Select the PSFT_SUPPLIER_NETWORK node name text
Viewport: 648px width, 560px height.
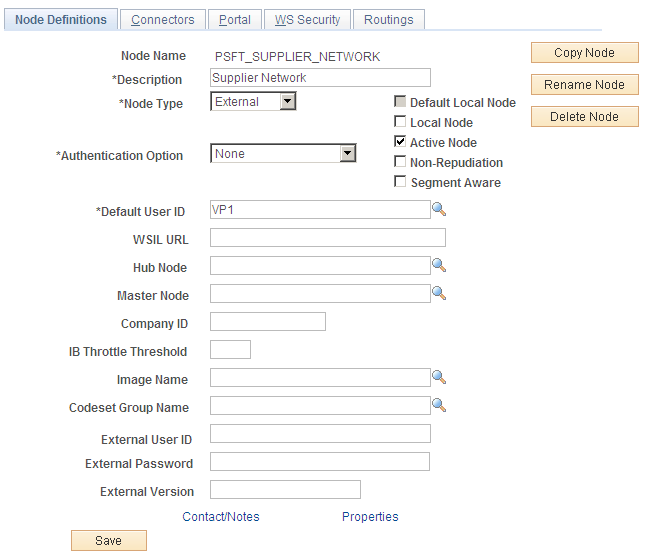coord(298,57)
